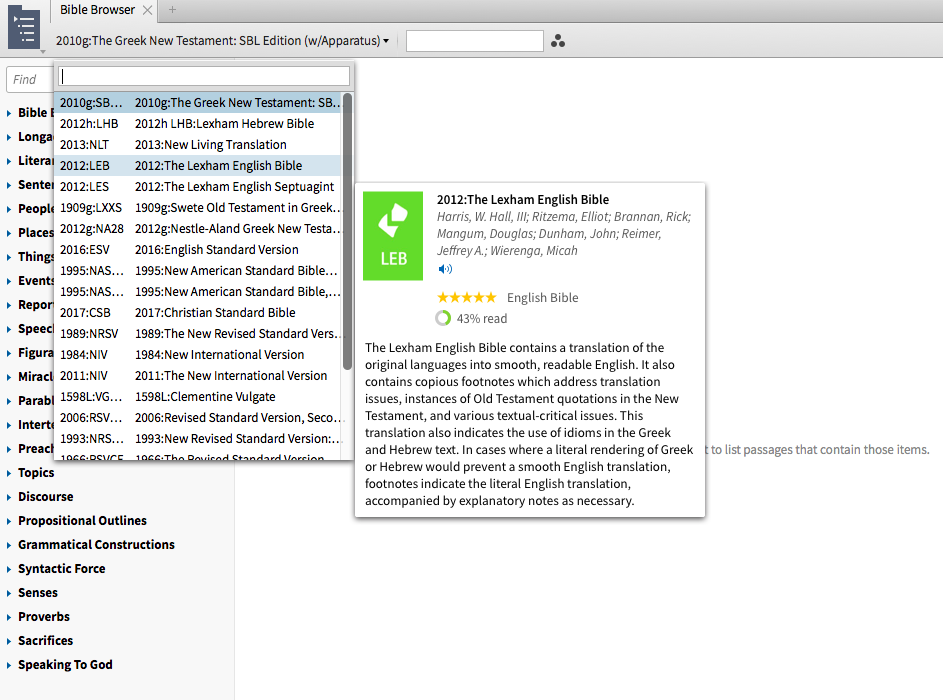Select 2016 English Standard Version
This screenshot has height=700, width=943.
click(197, 250)
